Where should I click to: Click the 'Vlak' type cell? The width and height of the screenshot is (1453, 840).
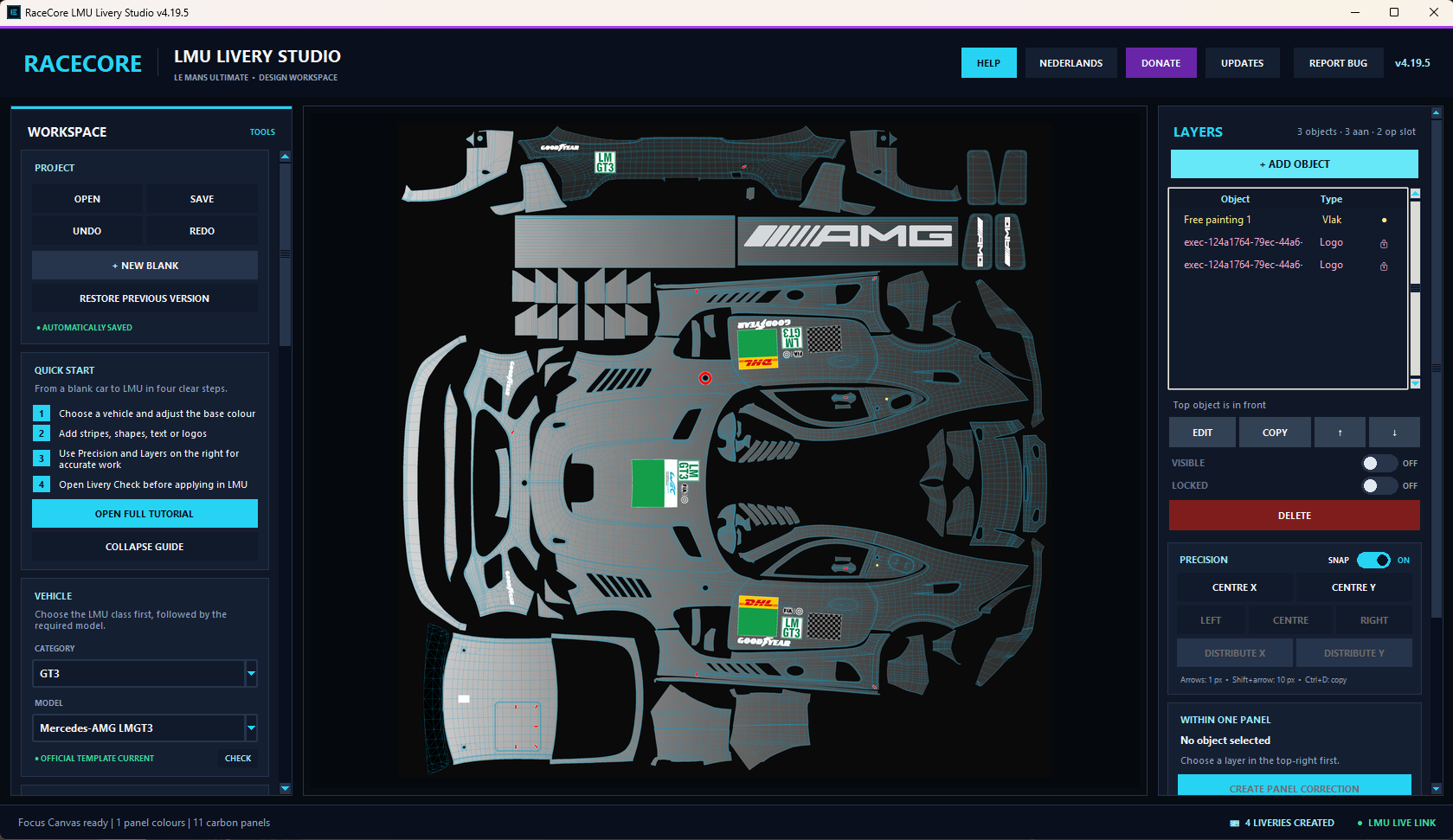click(1331, 221)
